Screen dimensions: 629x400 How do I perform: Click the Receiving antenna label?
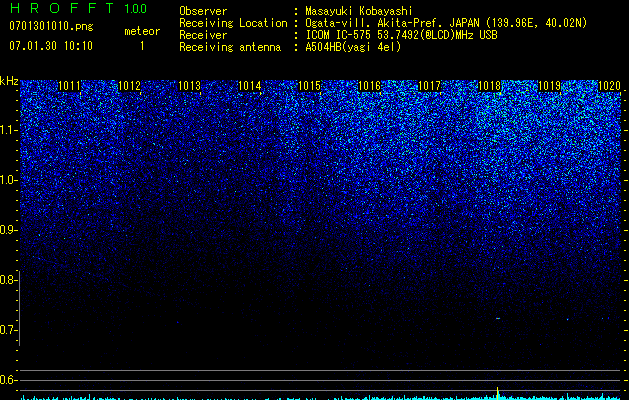tap(230, 47)
